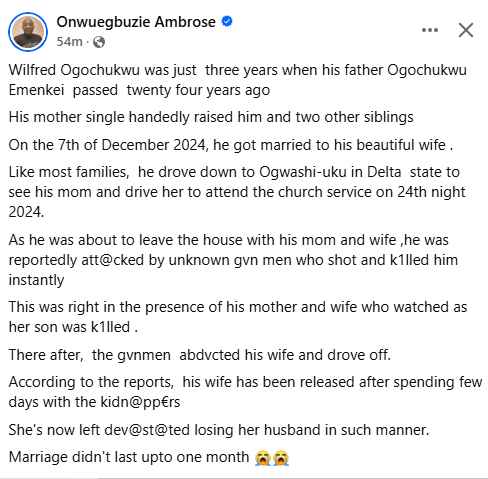Click the paragraph starting 'Wilfred Ogochukwu was just'

pyautogui.click(x=237, y=80)
